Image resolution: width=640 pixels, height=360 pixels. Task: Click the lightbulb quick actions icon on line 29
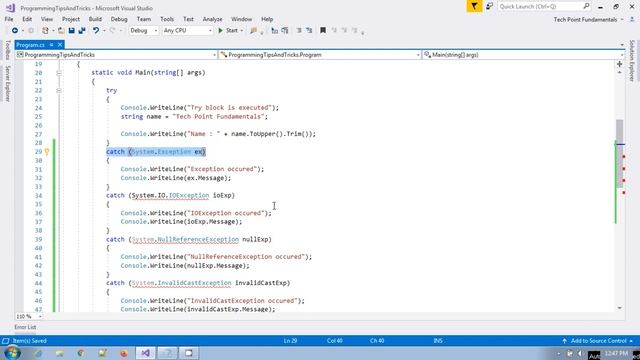(47, 152)
